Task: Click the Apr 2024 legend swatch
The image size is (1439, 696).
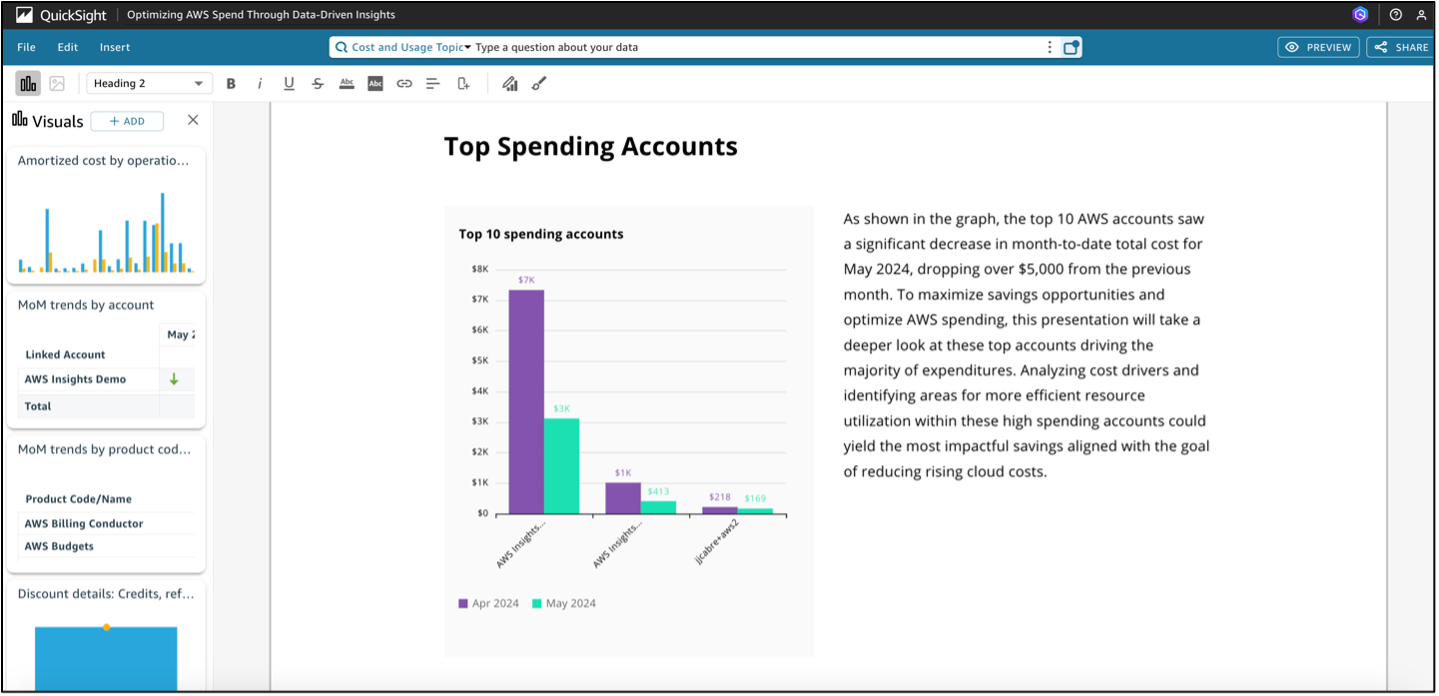Action: pos(463,603)
